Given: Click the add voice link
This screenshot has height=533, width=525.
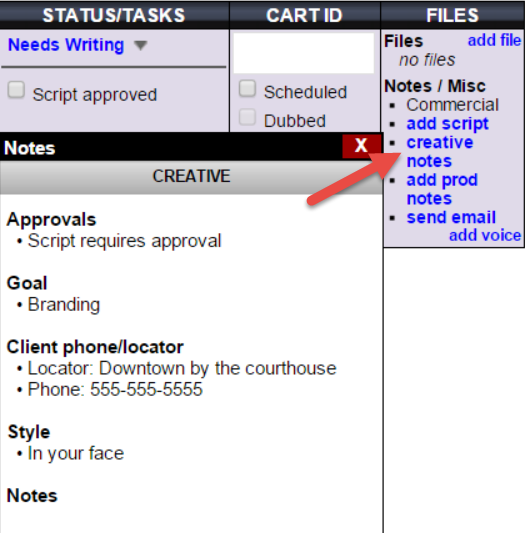Looking at the screenshot, I should (485, 235).
